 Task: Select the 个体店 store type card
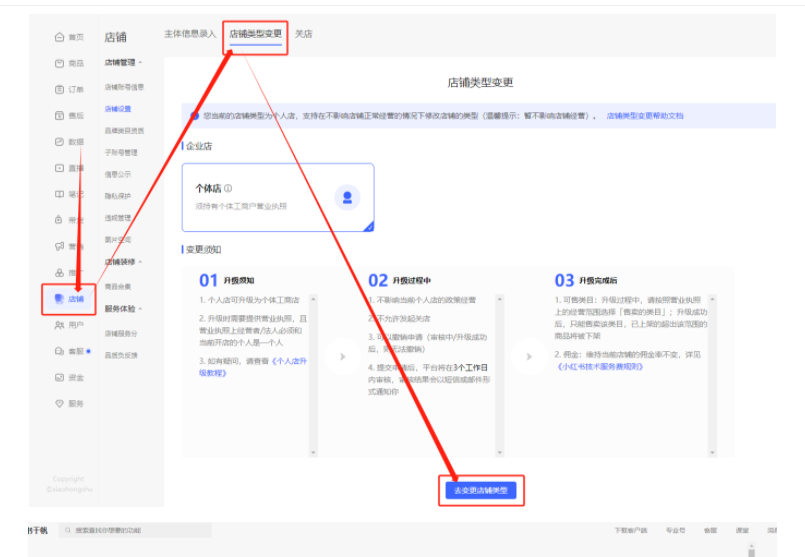click(x=278, y=198)
